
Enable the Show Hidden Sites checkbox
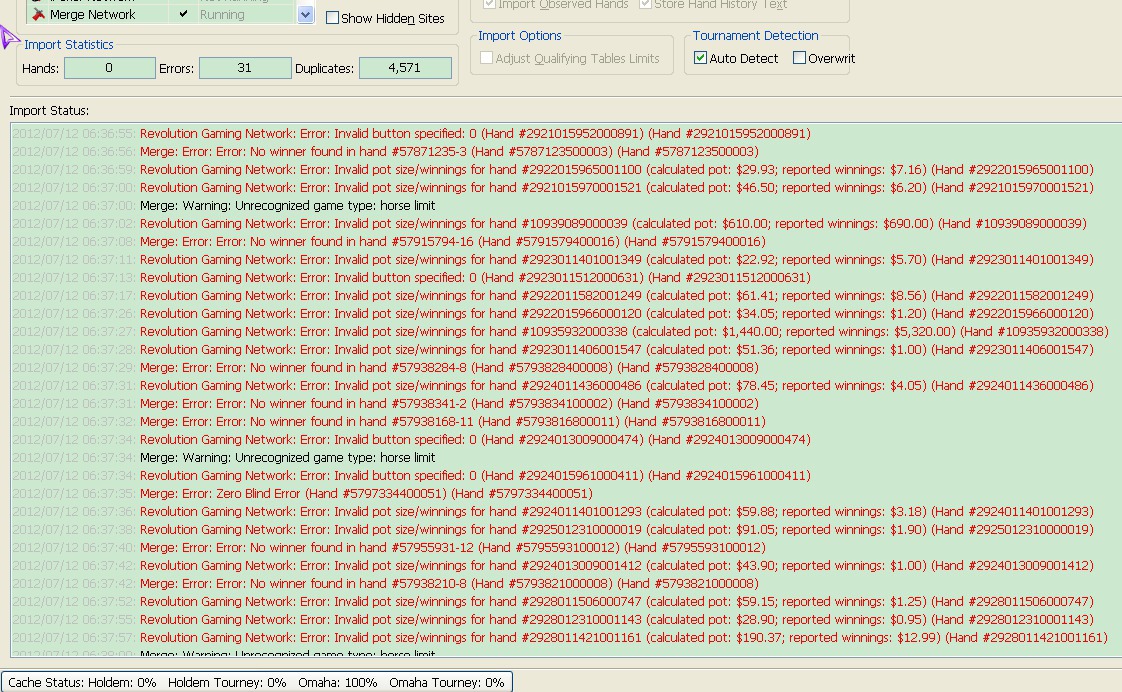coord(332,18)
